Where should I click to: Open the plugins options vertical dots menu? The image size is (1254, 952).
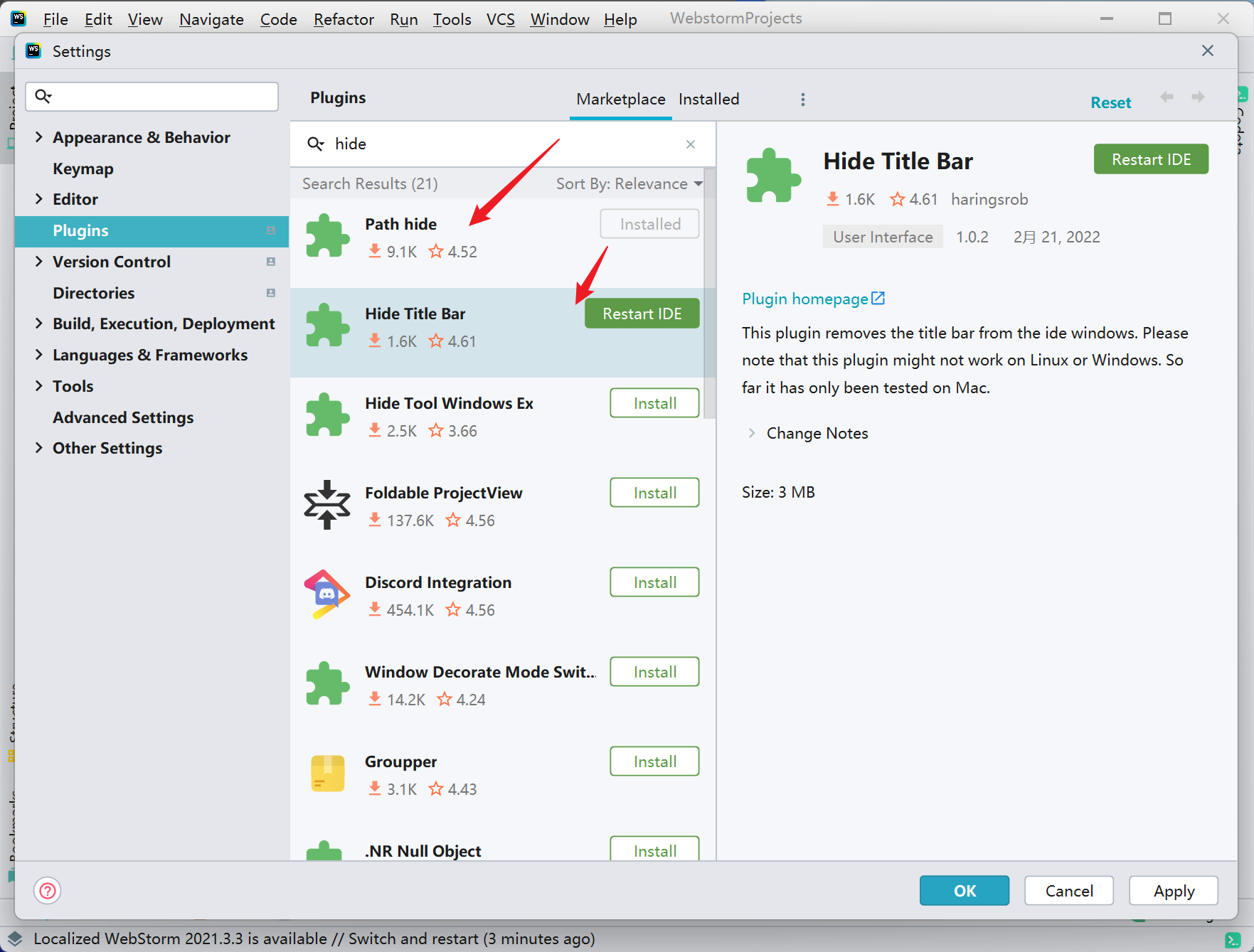[x=803, y=100]
